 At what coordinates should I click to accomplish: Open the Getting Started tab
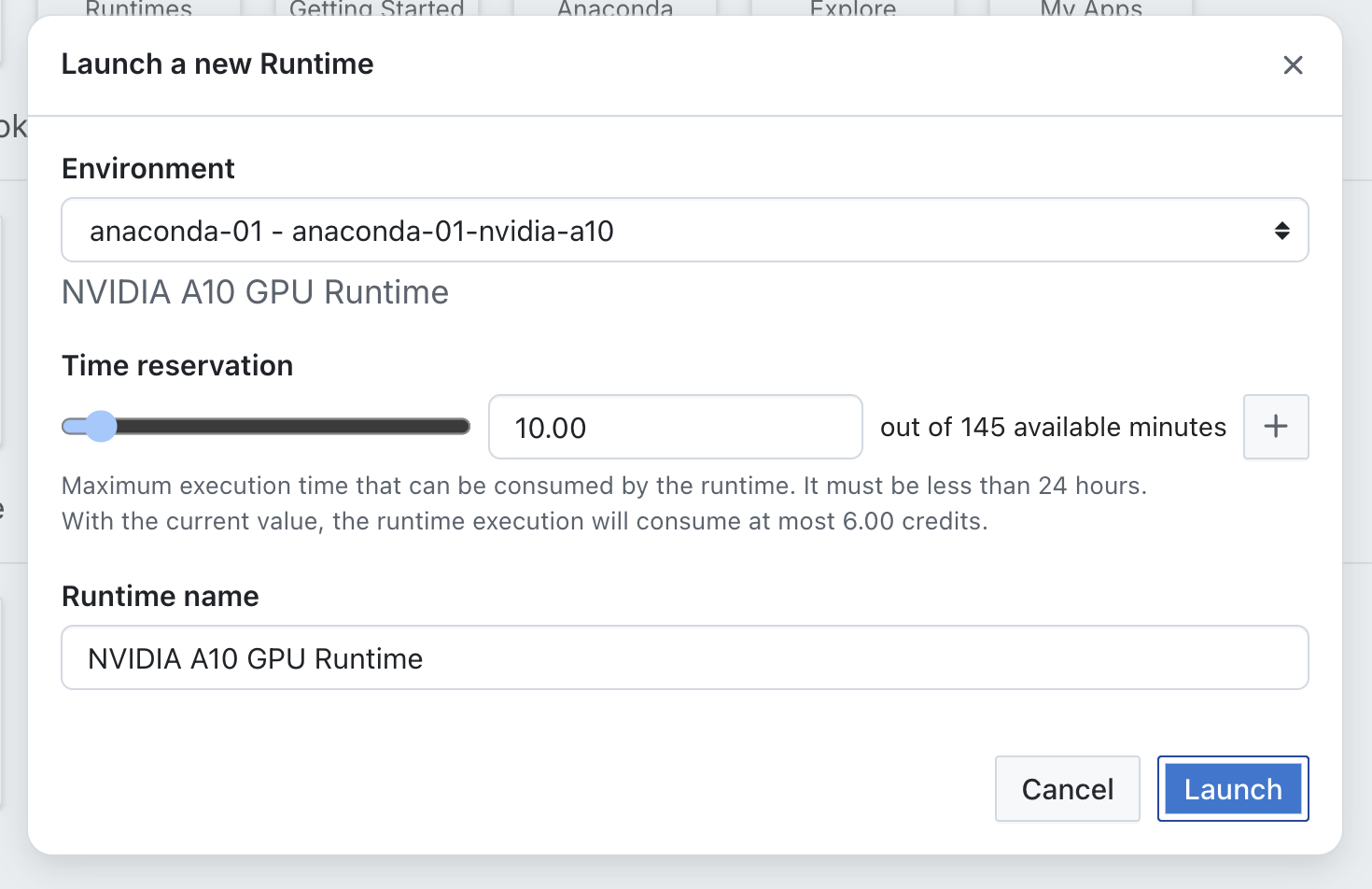[x=376, y=9]
